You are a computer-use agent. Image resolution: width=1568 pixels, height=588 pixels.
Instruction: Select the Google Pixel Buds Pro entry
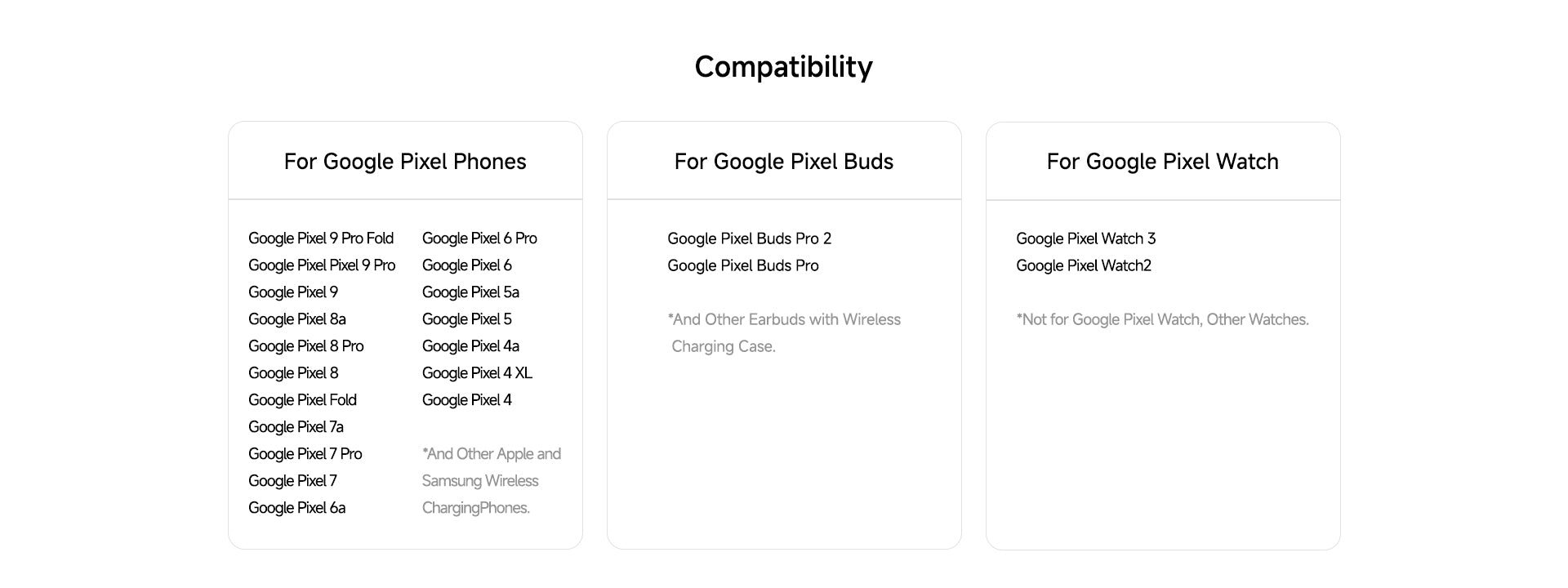pyautogui.click(x=743, y=265)
